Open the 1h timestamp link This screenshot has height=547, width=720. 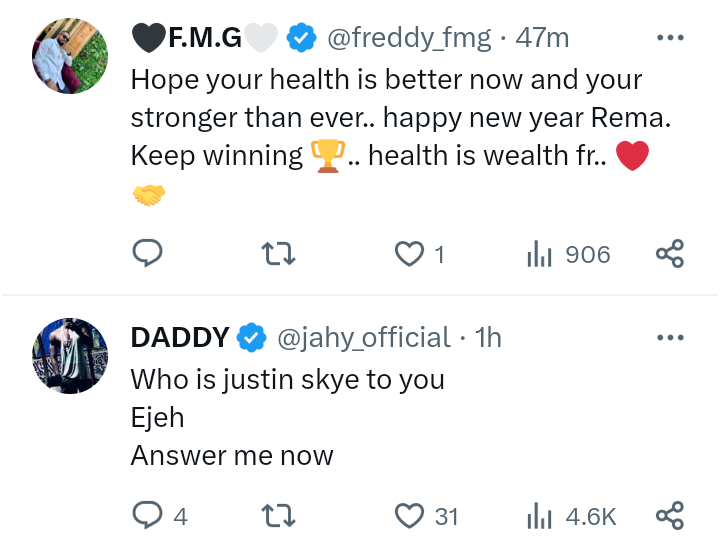click(487, 338)
